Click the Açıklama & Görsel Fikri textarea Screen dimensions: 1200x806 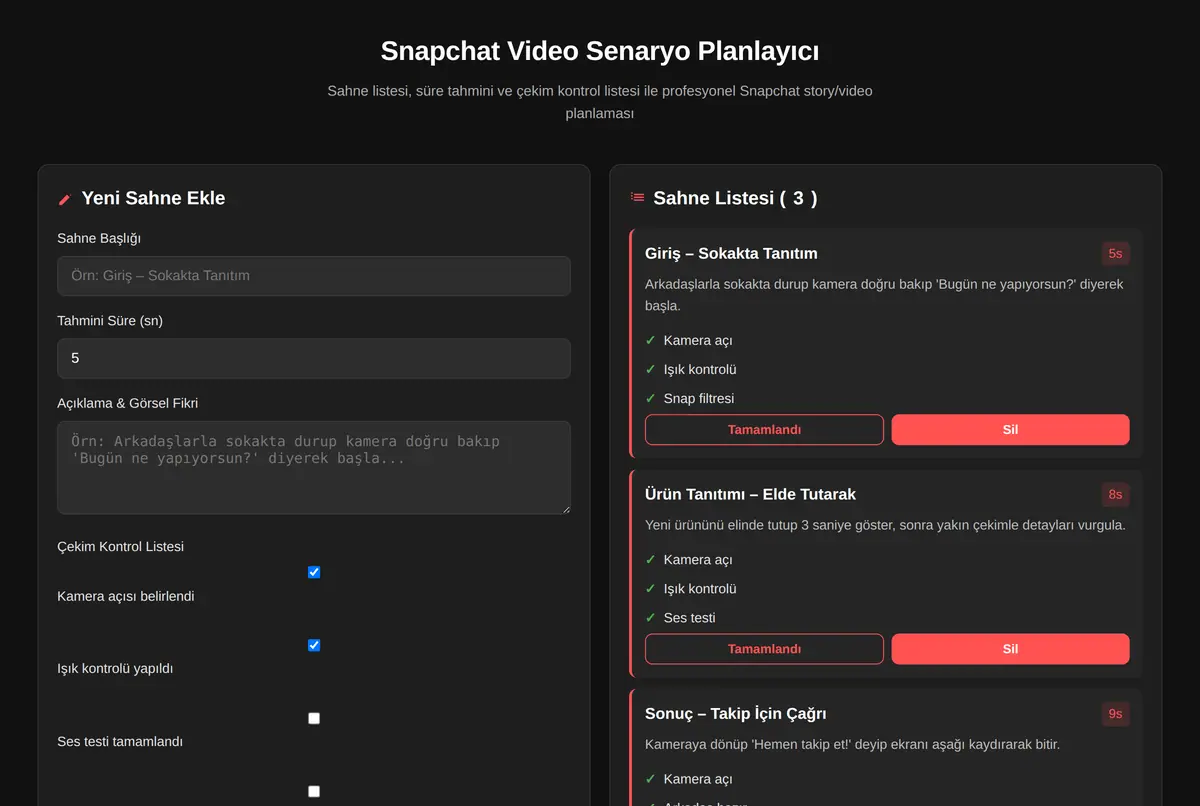314,467
